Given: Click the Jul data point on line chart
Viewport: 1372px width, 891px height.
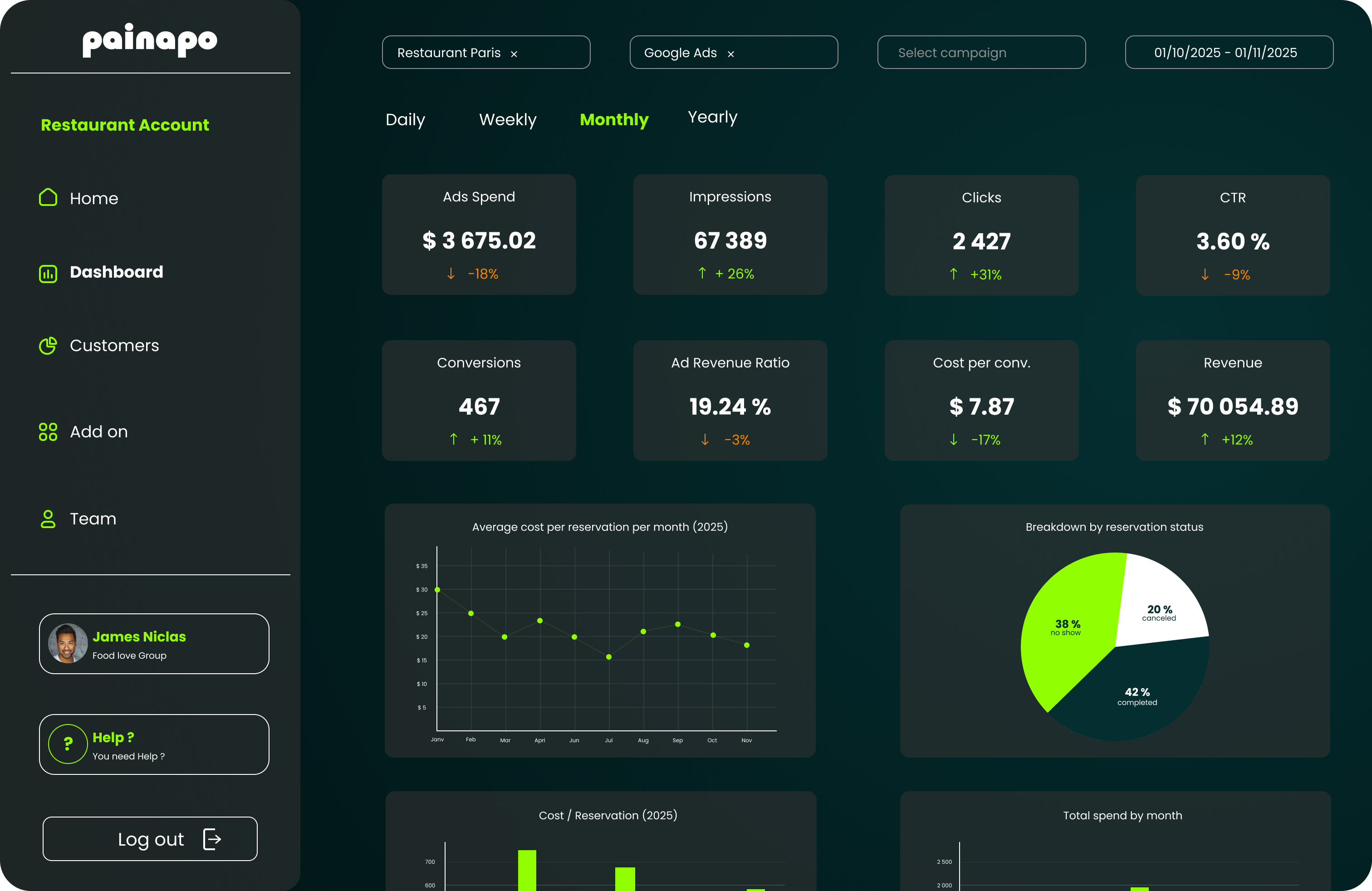Looking at the screenshot, I should click(x=609, y=657).
